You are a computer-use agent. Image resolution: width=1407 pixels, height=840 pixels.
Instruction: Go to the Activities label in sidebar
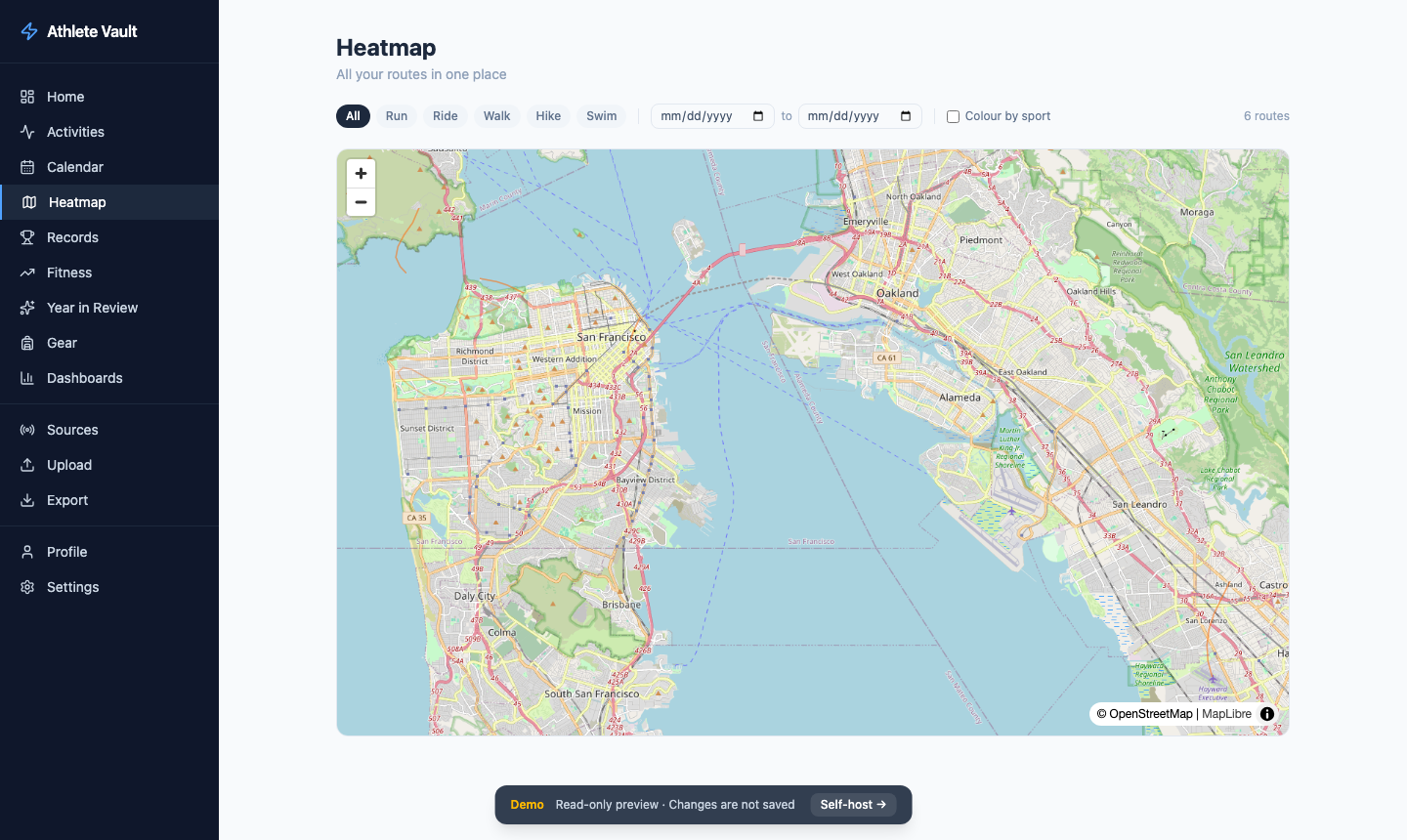75,132
